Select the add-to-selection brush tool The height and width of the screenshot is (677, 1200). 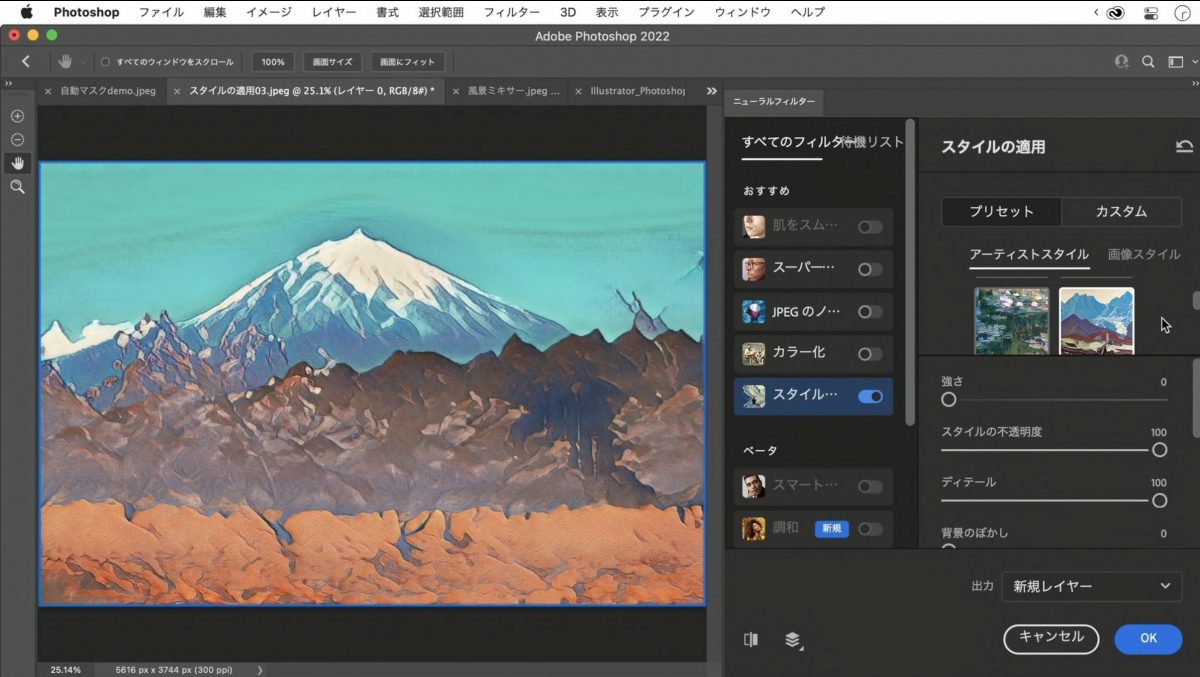17,116
